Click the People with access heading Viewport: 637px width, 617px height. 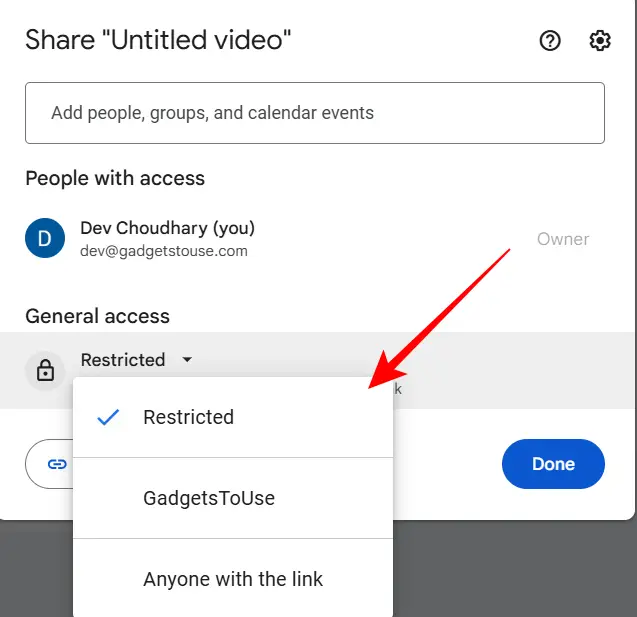[x=115, y=178]
